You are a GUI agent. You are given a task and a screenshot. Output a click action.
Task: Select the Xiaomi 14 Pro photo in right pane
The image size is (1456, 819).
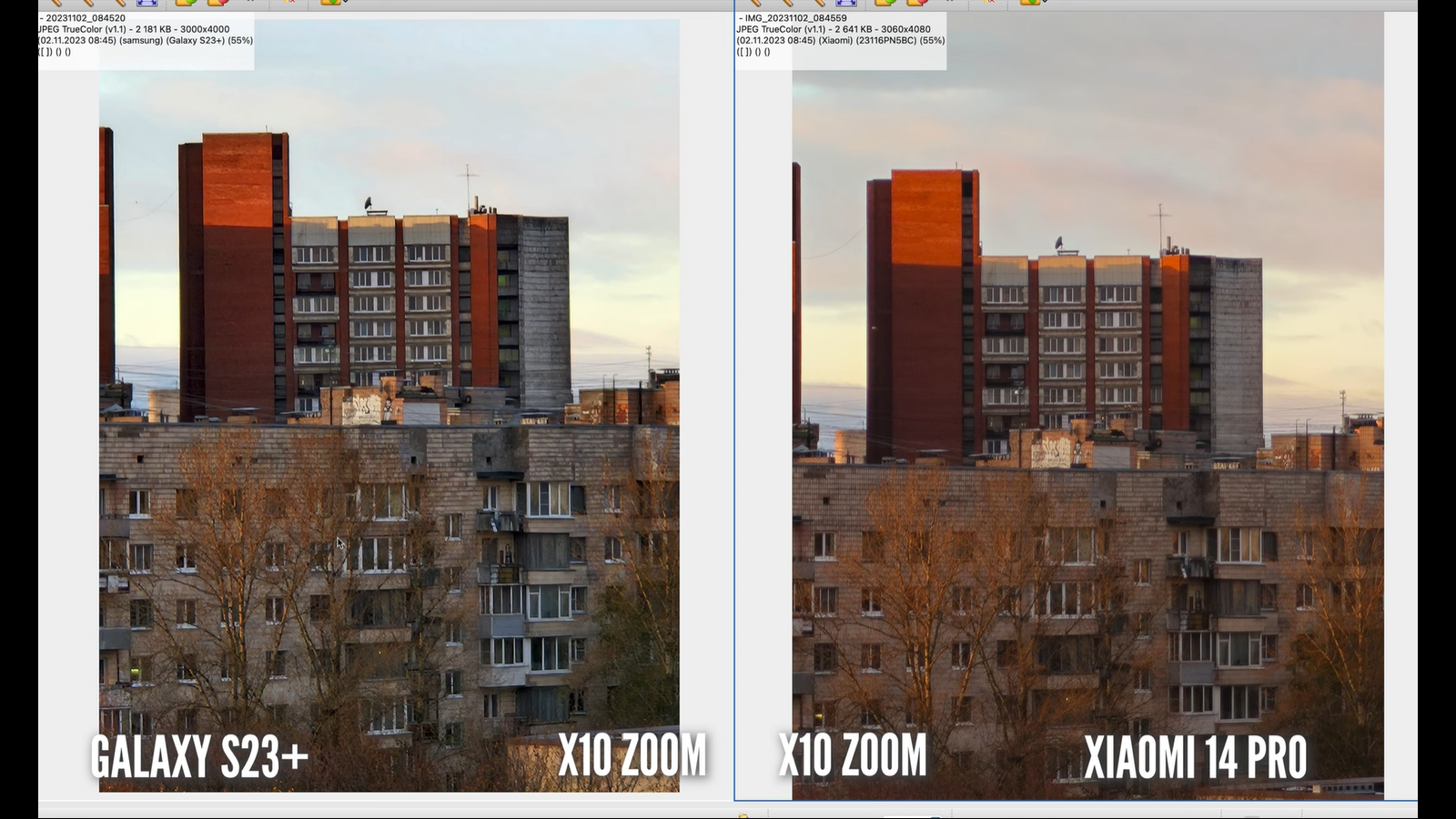pyautogui.click(x=1088, y=406)
